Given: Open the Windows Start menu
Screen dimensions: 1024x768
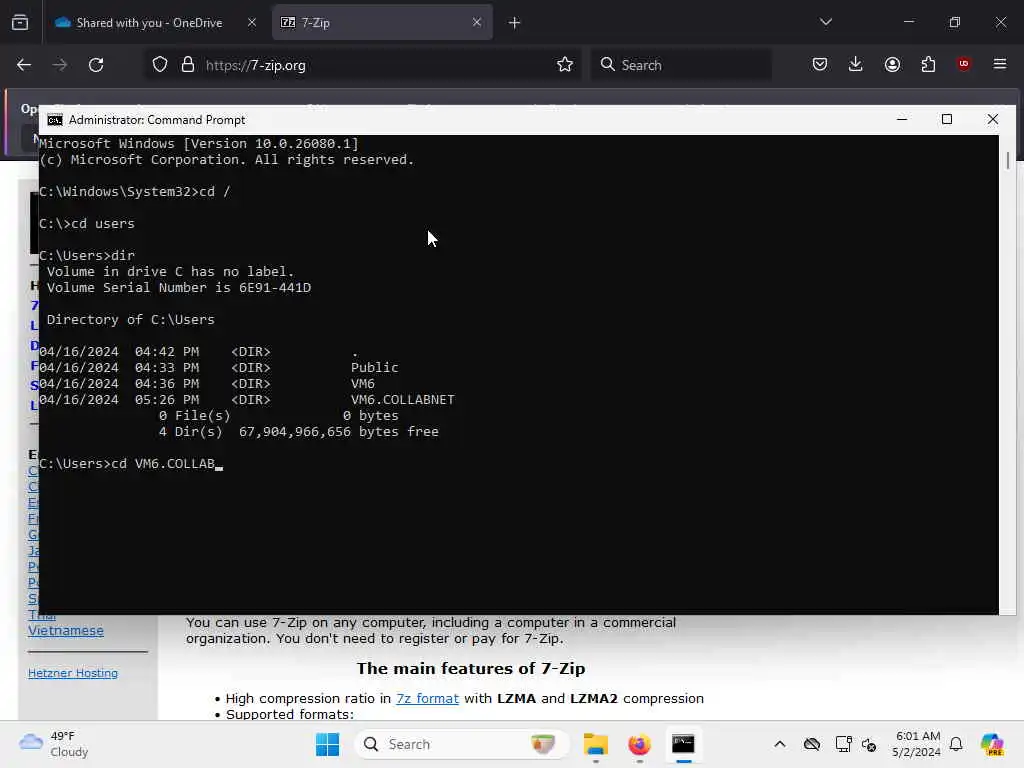Looking at the screenshot, I should (x=327, y=744).
